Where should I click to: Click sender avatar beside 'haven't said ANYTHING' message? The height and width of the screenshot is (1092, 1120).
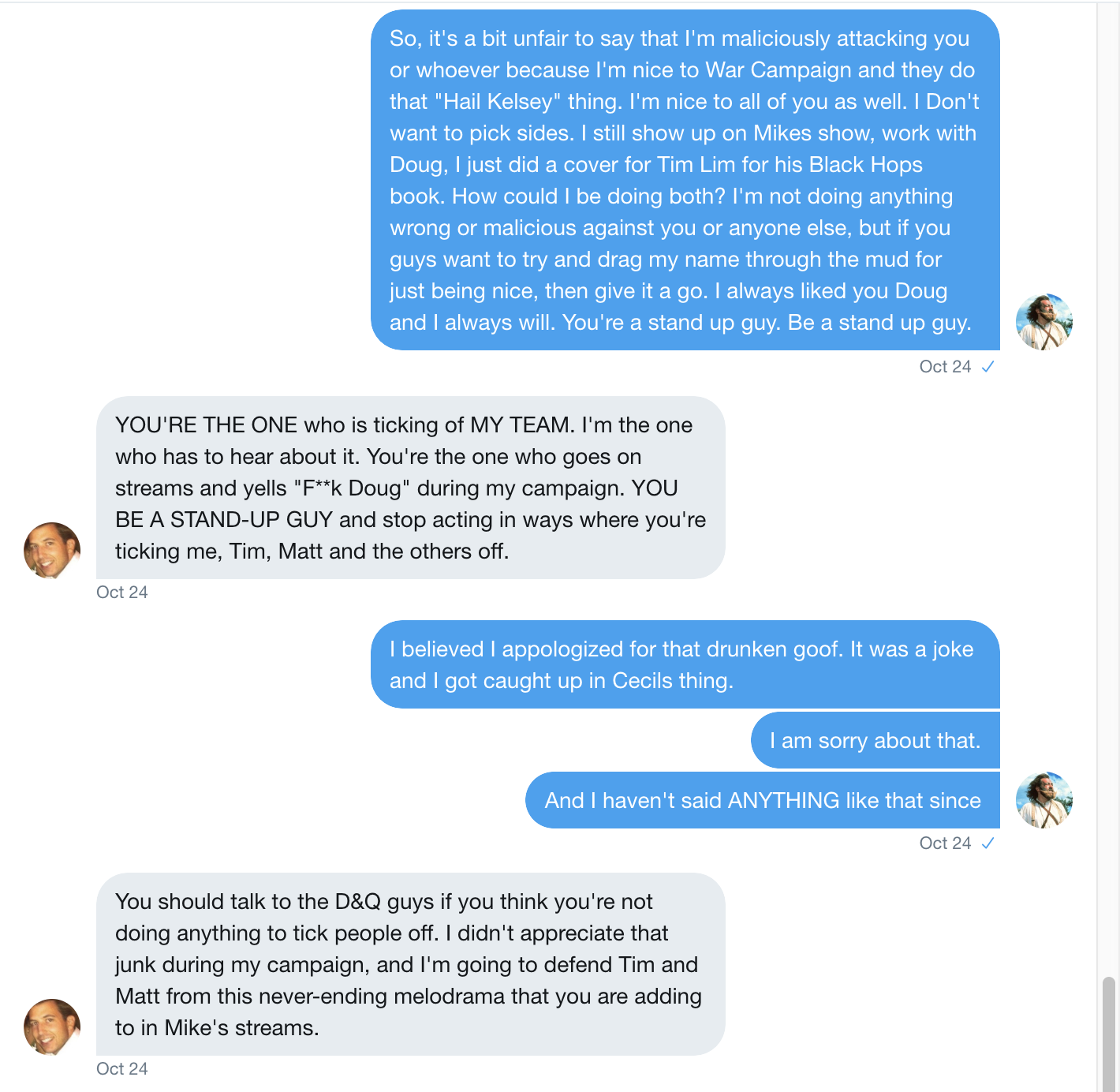(x=1044, y=800)
